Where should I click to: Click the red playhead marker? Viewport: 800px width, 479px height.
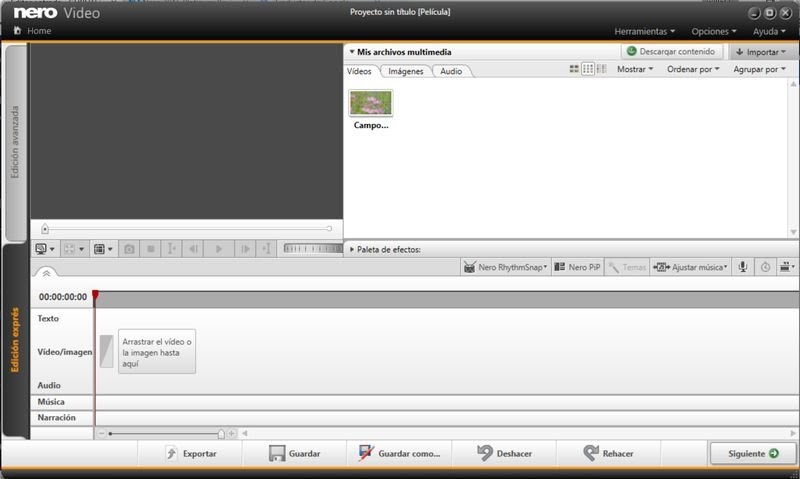pyautogui.click(x=95, y=295)
